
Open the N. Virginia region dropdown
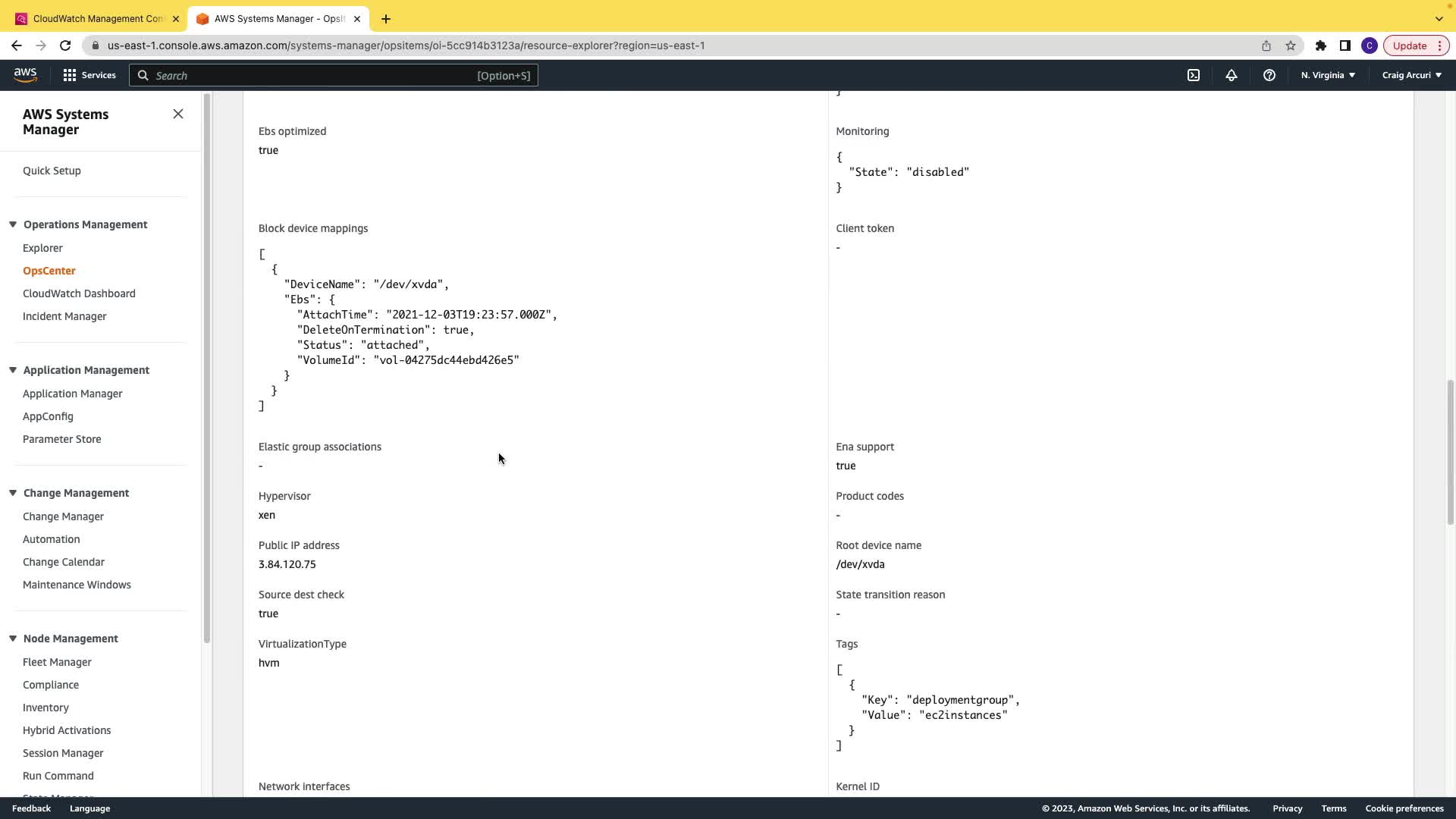[1328, 75]
